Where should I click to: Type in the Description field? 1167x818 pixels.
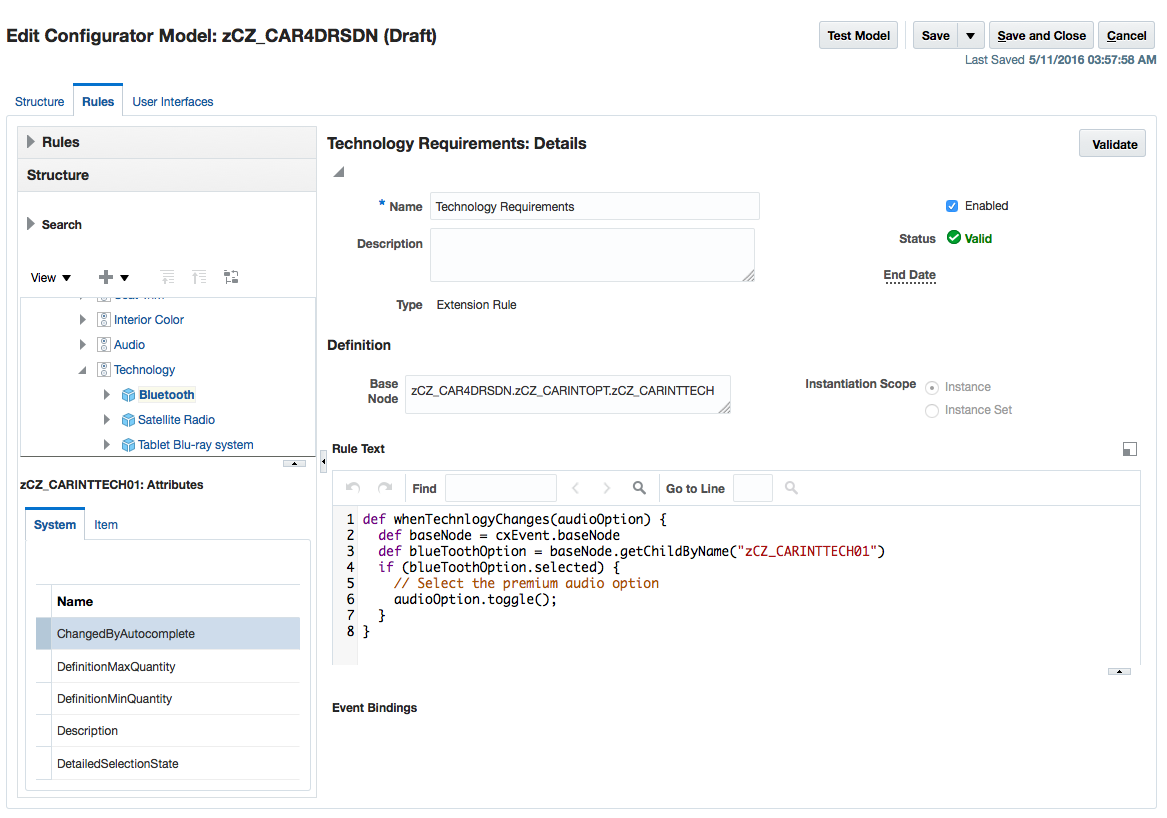[x=592, y=253]
